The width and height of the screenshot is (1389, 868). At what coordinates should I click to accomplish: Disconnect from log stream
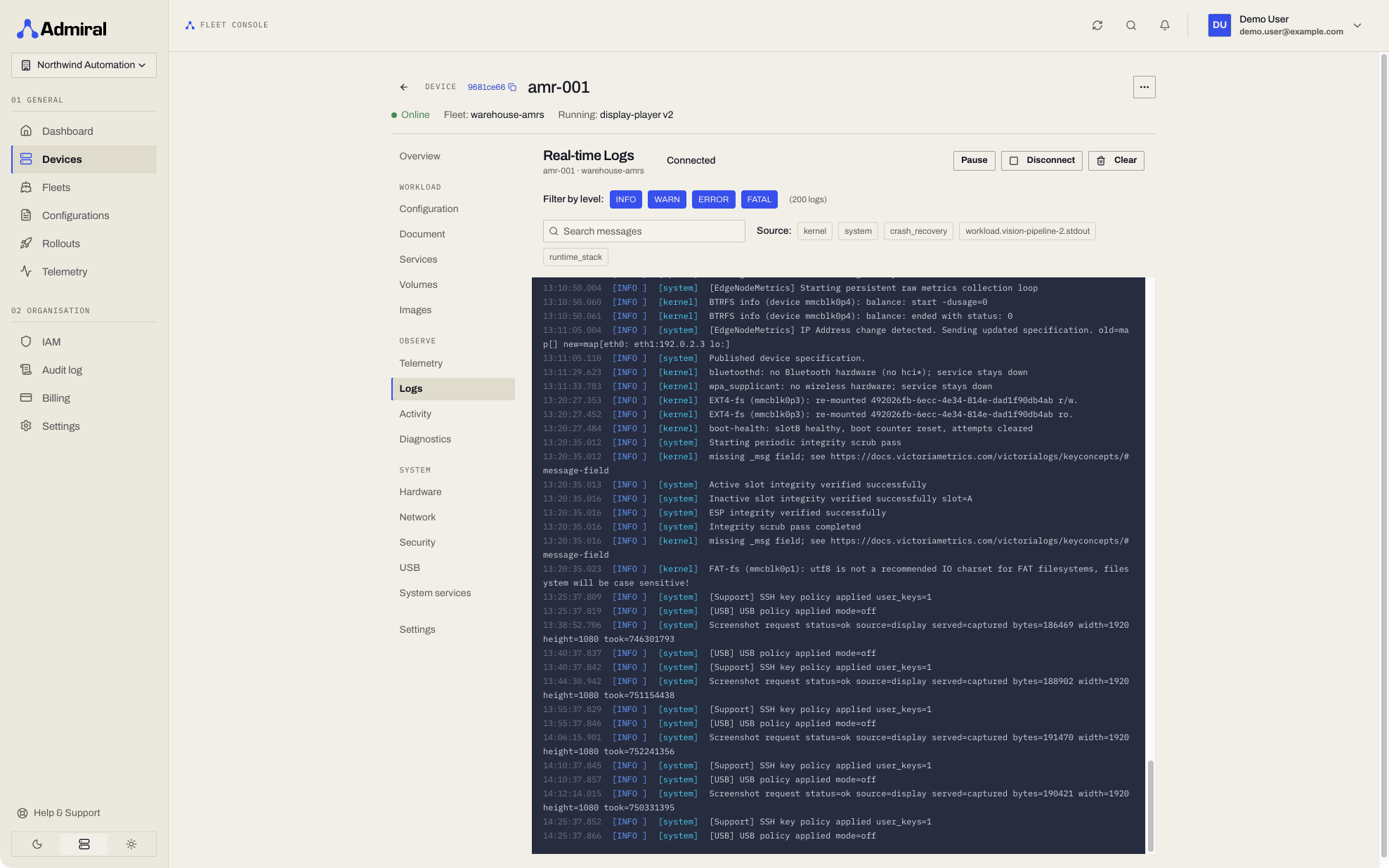(1042, 160)
